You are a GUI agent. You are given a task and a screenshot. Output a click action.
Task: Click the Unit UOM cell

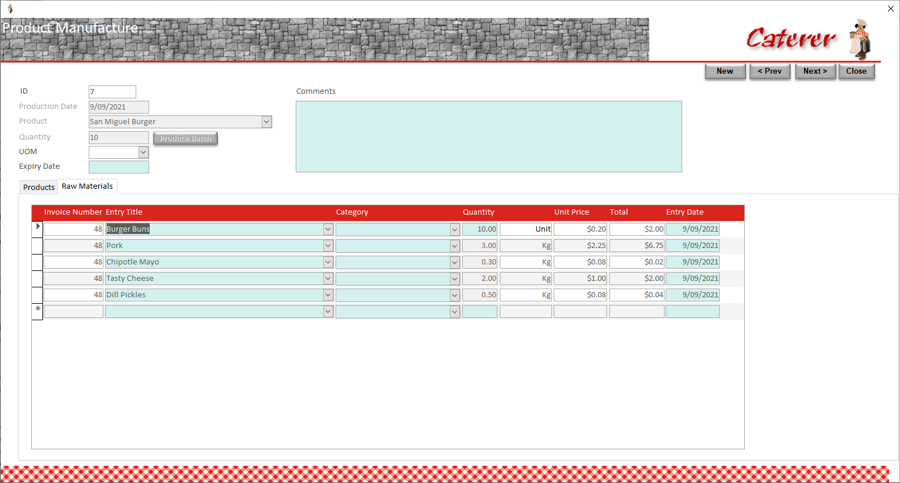pos(526,229)
